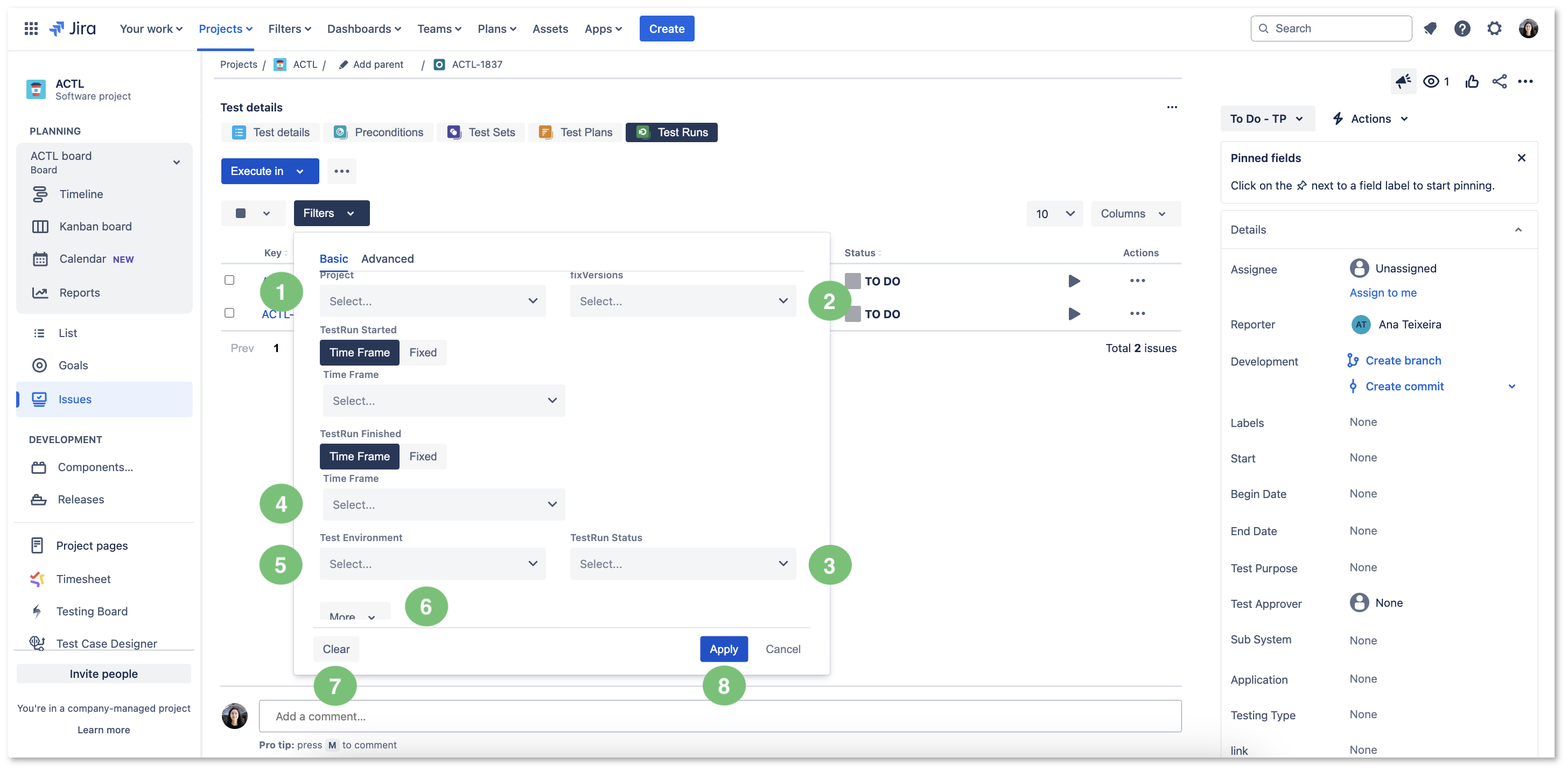Viewport: 1568px width, 771px height.
Task: Run the first TO DO test run play icon
Action: click(x=1074, y=281)
